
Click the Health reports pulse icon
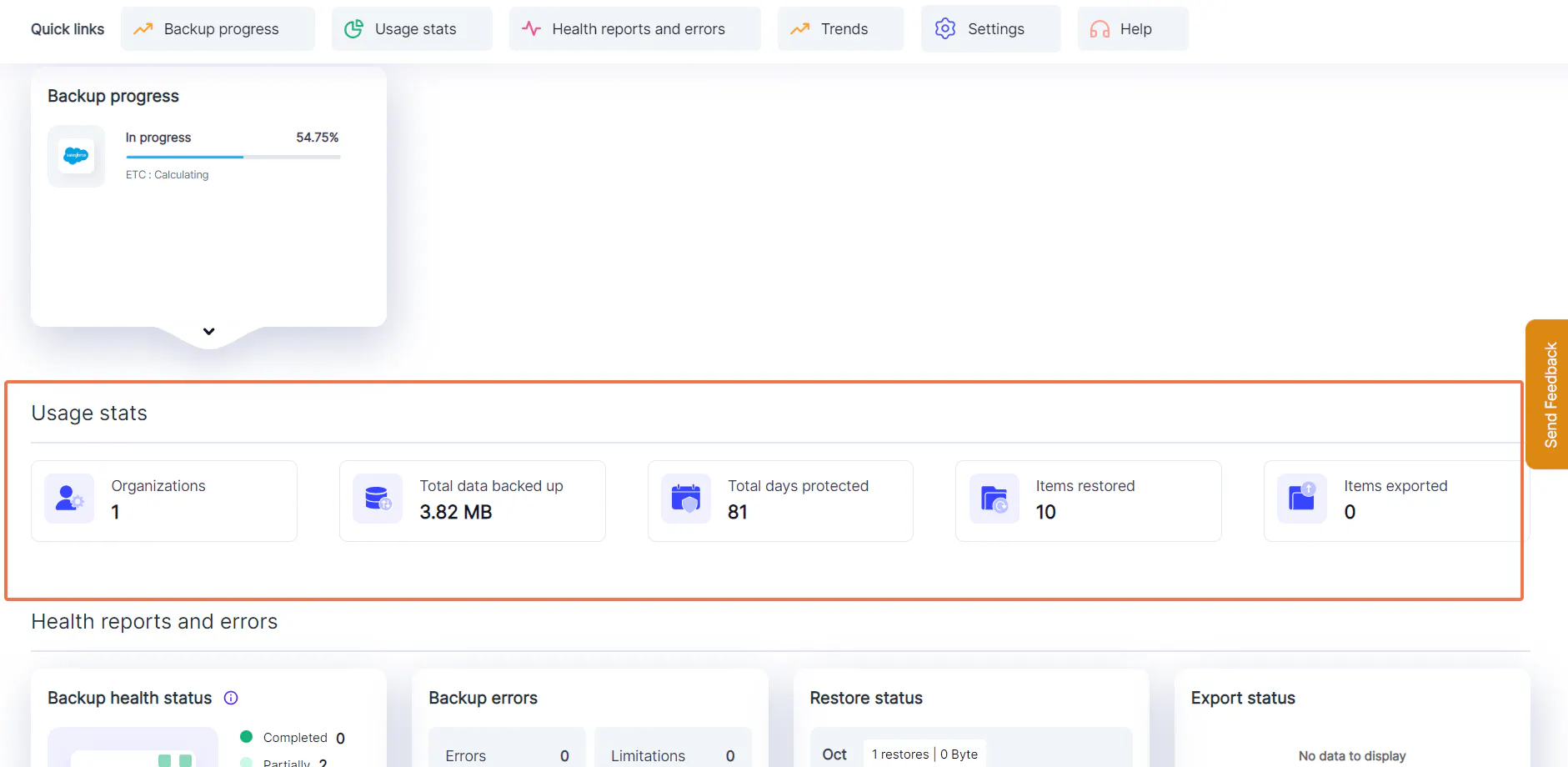[532, 29]
